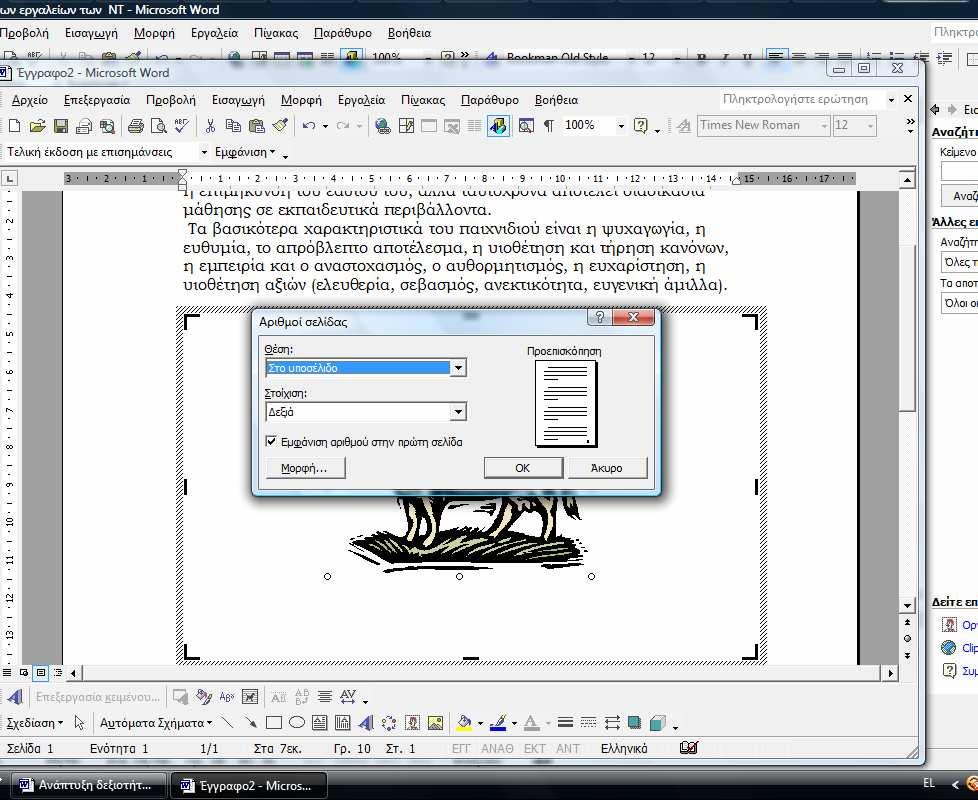Toggle Show/Hide paragraph marks icon
Image resolution: width=978 pixels, height=800 pixels.
click(x=548, y=126)
